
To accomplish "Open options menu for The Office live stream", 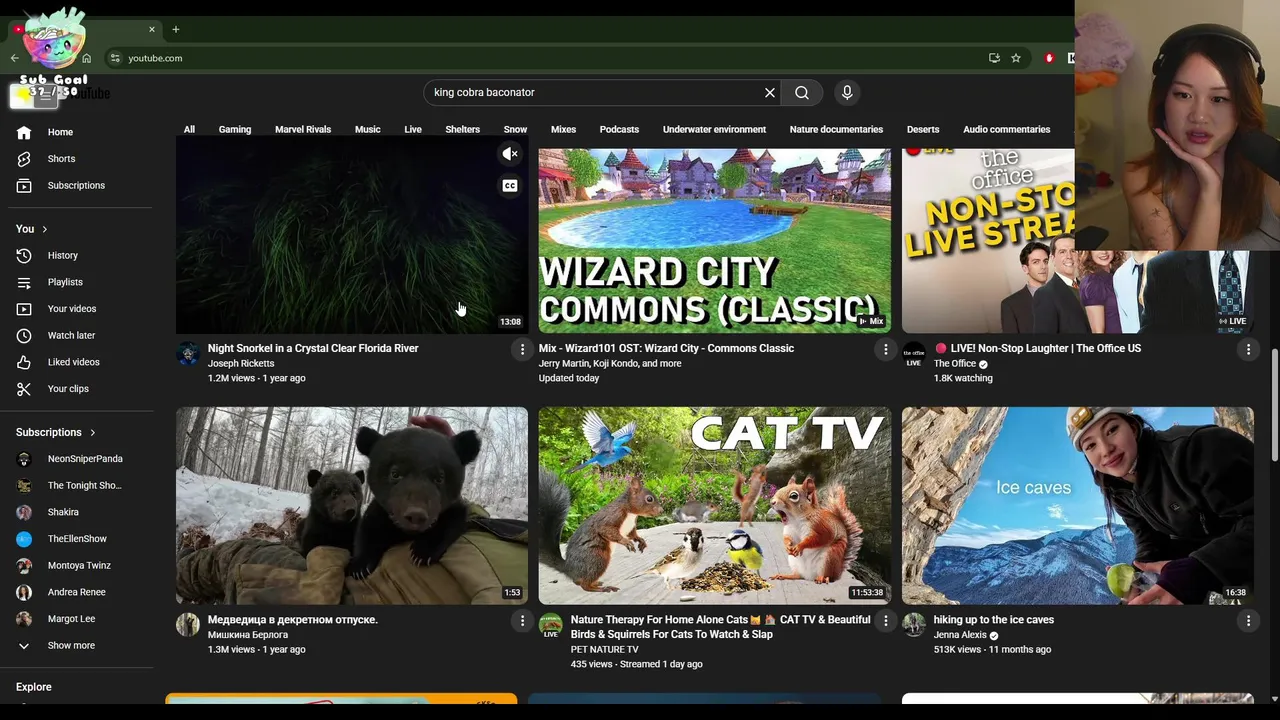I will pyautogui.click(x=1248, y=349).
